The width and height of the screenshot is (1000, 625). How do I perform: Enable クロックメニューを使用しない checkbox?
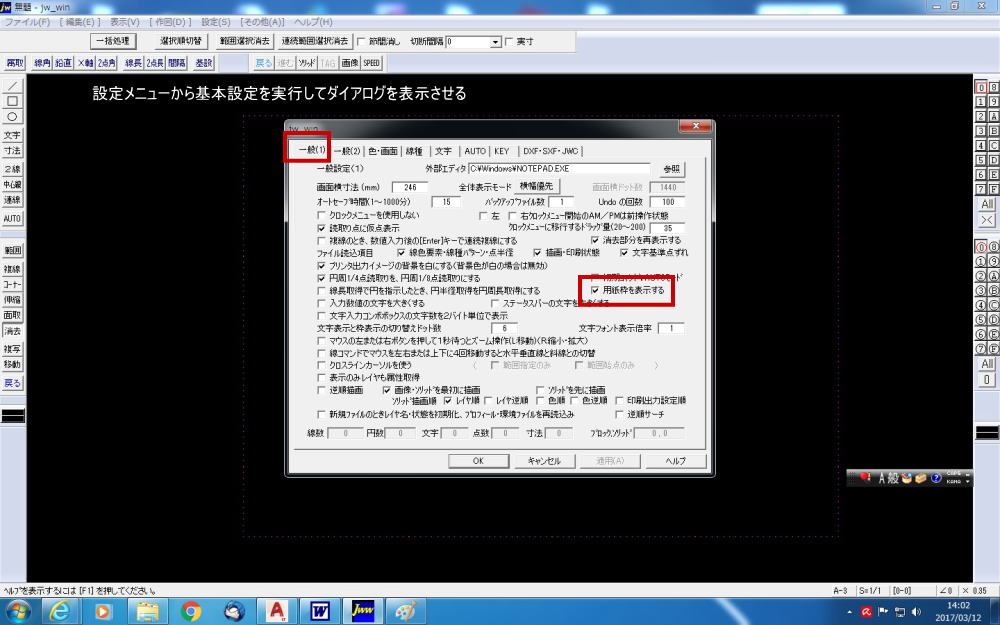coord(321,216)
